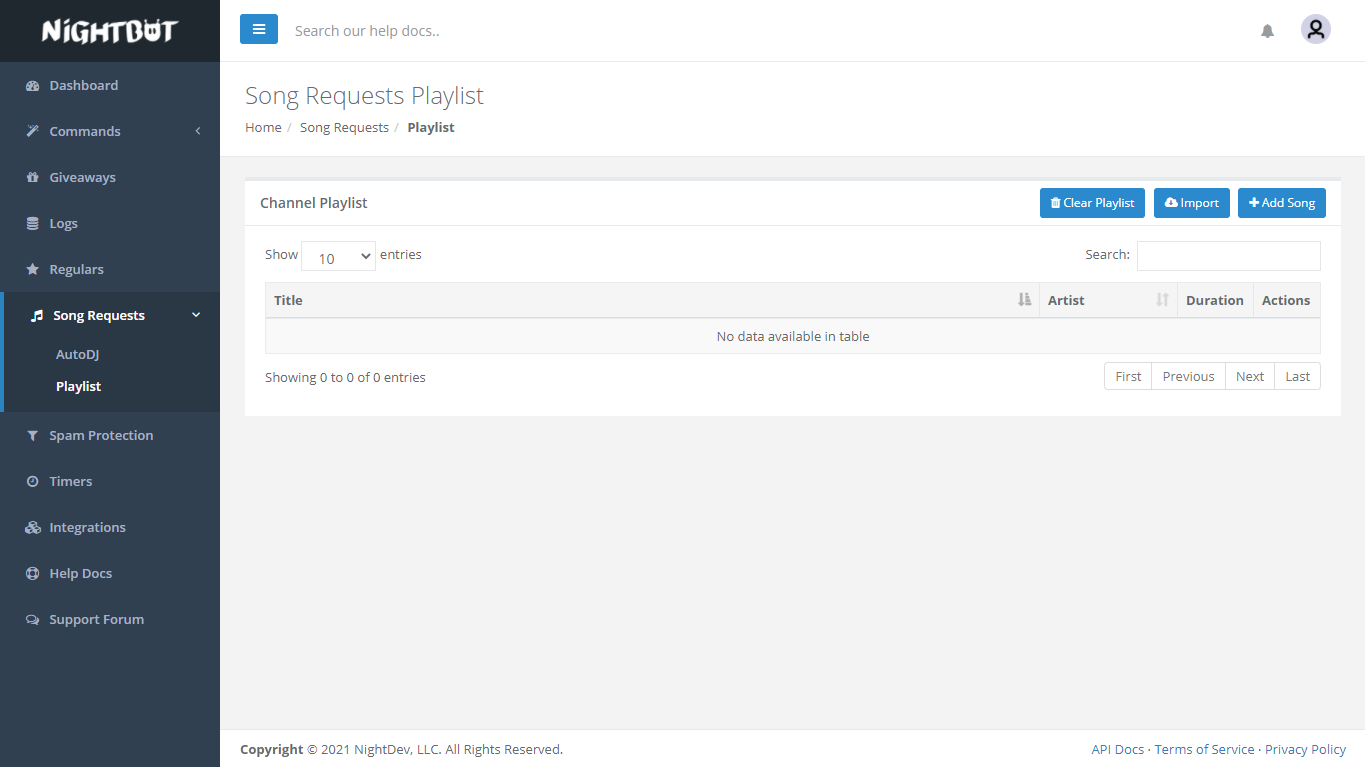This screenshot has width=1365, height=767.
Task: Select the Integrations sidebar item
Action: click(x=87, y=528)
